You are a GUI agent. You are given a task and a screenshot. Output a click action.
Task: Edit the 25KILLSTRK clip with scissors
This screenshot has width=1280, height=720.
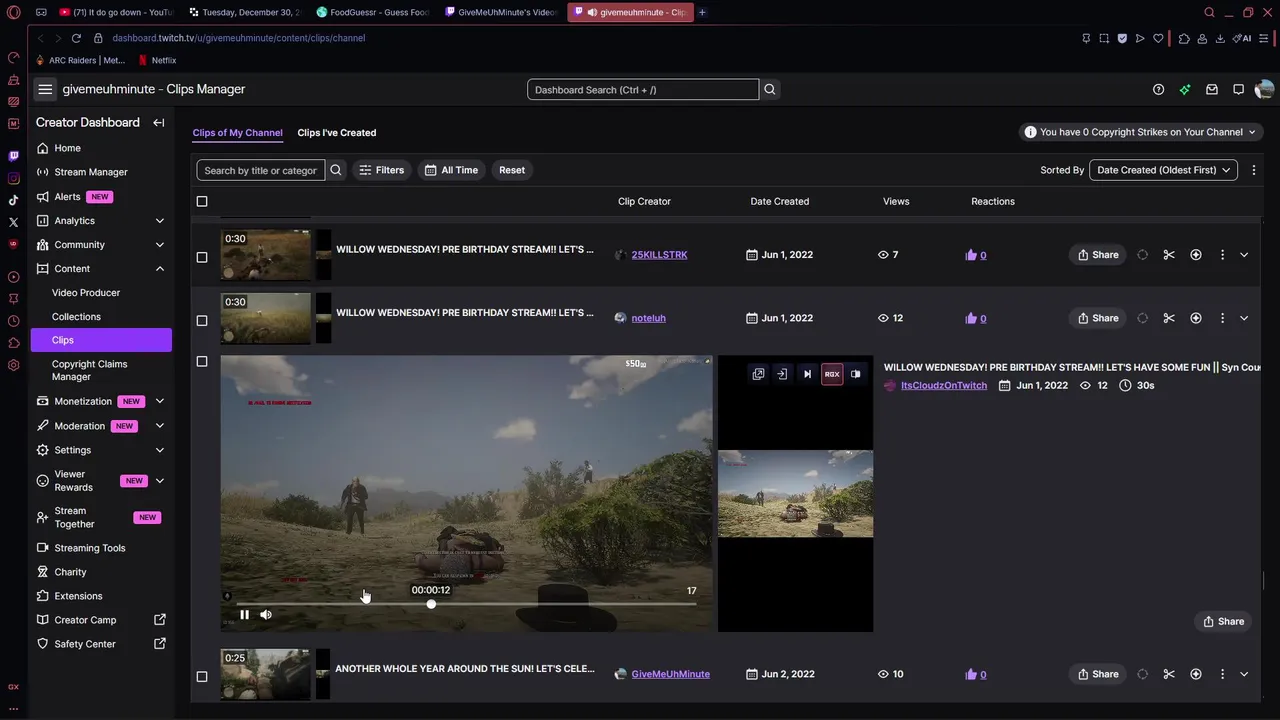tap(1169, 255)
